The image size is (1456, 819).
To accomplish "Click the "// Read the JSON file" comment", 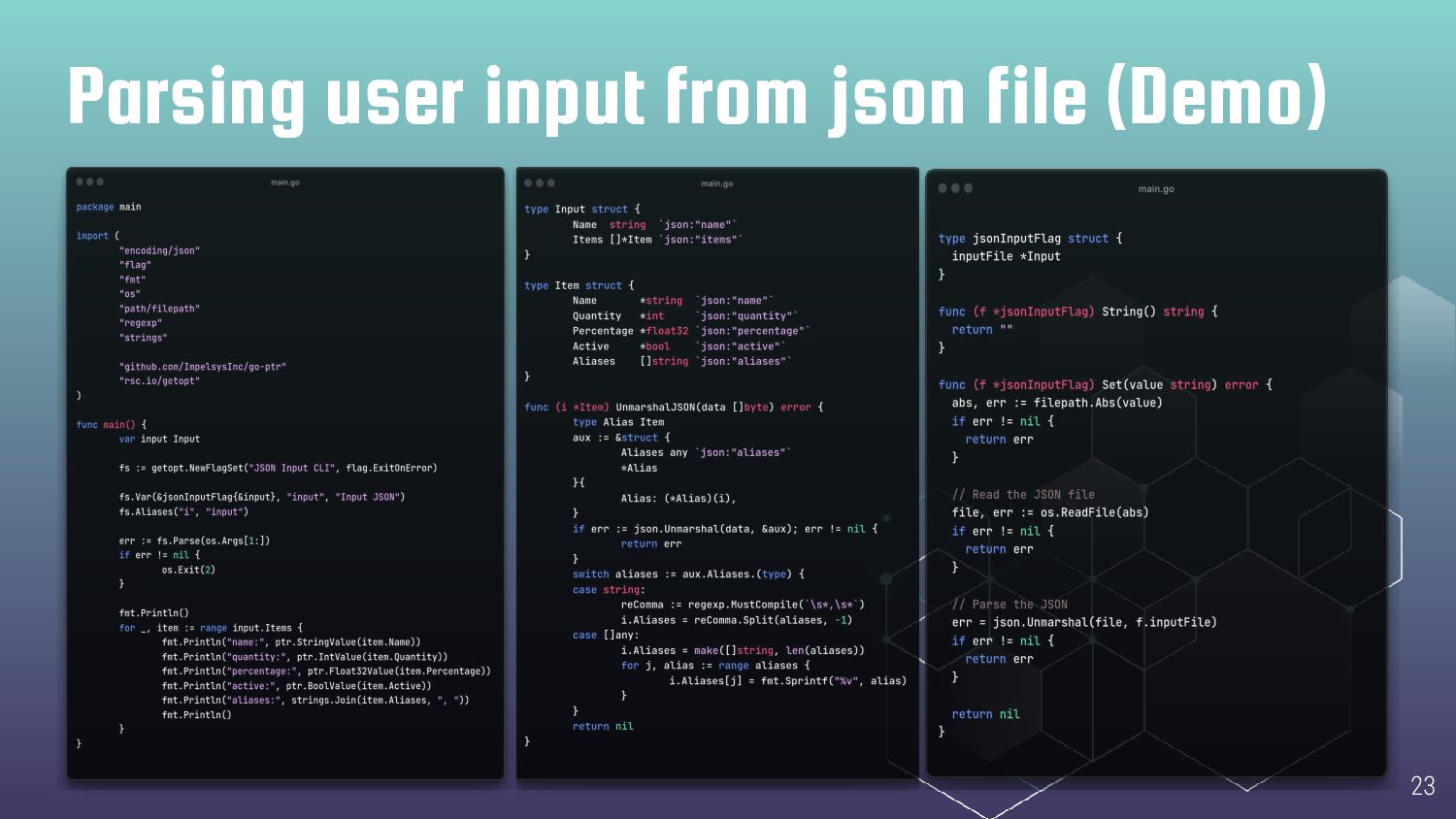I will 1023,495.
